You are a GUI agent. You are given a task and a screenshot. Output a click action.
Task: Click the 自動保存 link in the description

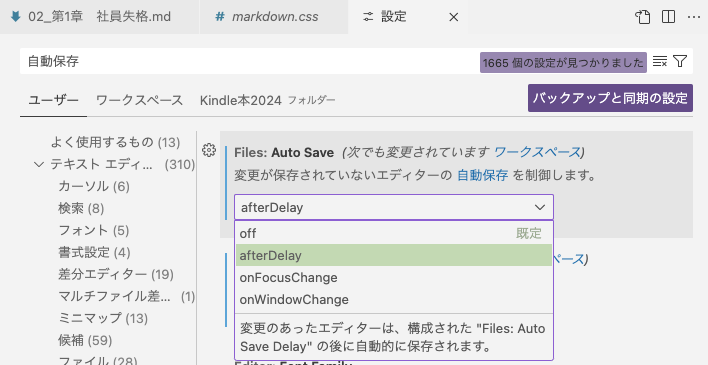[x=482, y=175]
